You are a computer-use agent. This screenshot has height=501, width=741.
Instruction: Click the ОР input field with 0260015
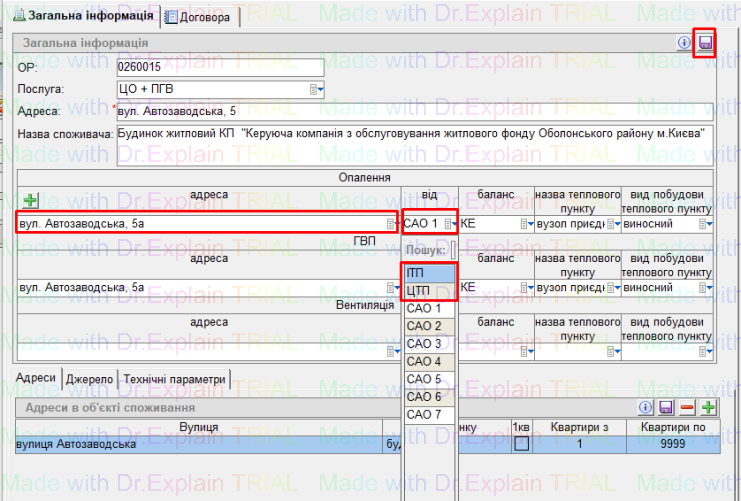point(220,68)
